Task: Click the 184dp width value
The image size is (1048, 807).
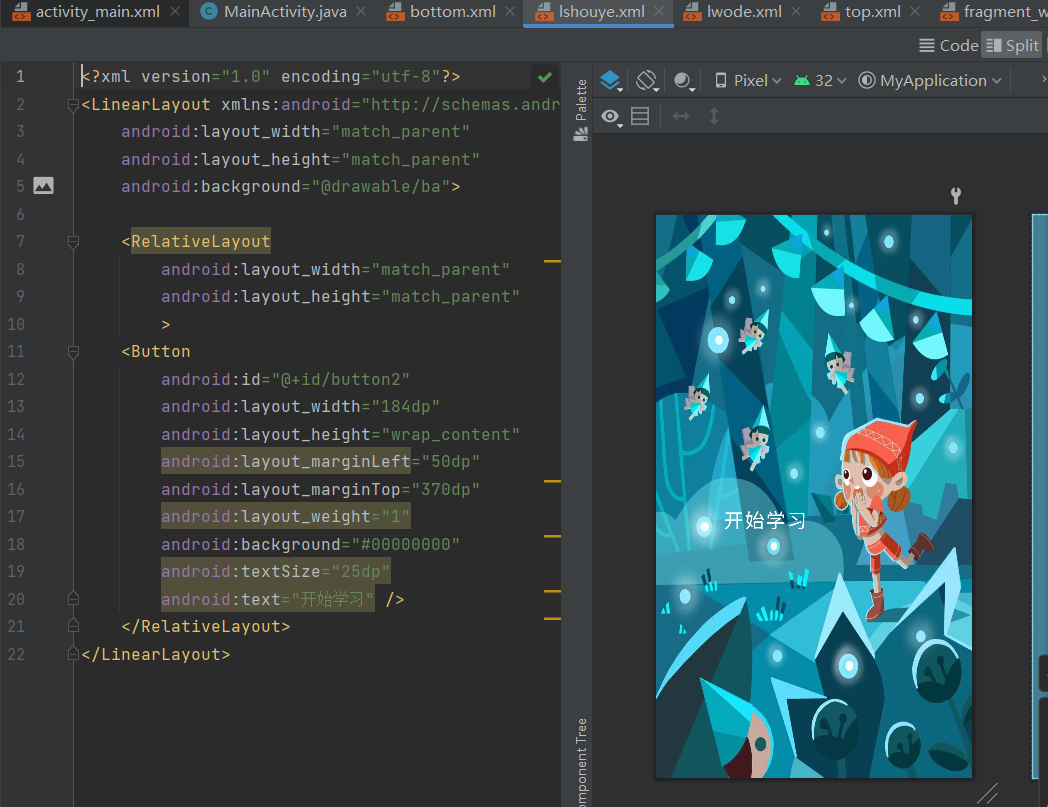Action: 405,407
